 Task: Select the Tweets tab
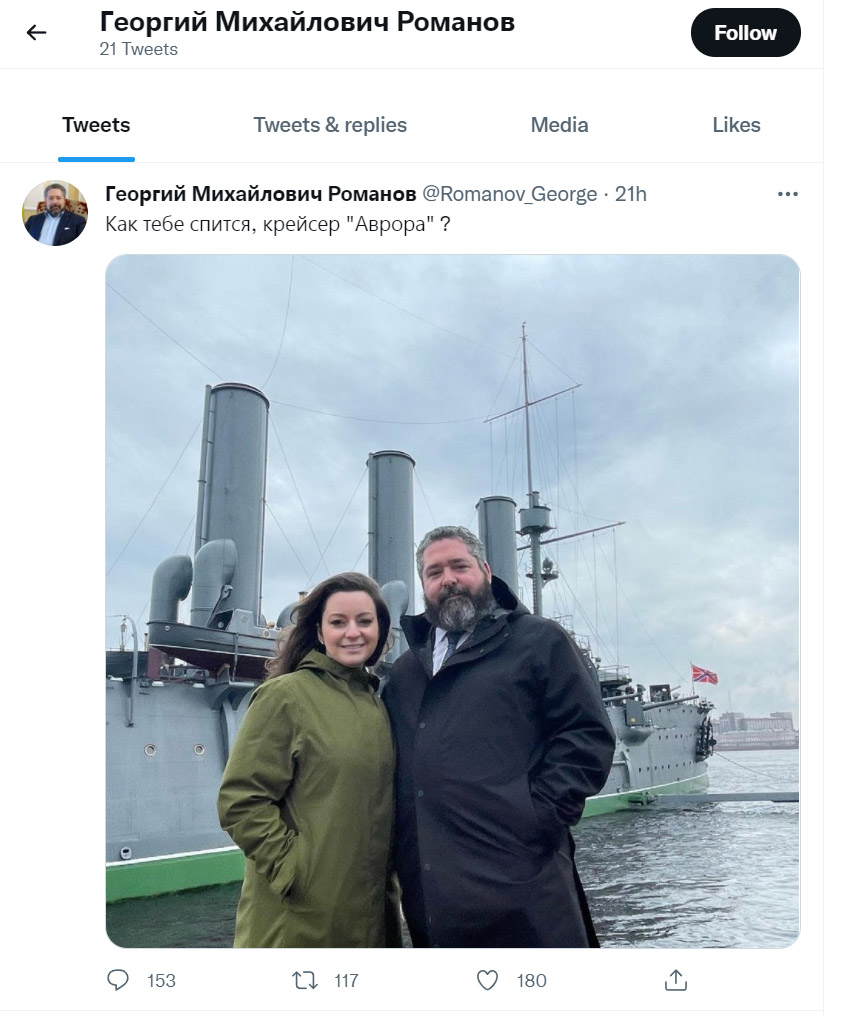coord(96,125)
